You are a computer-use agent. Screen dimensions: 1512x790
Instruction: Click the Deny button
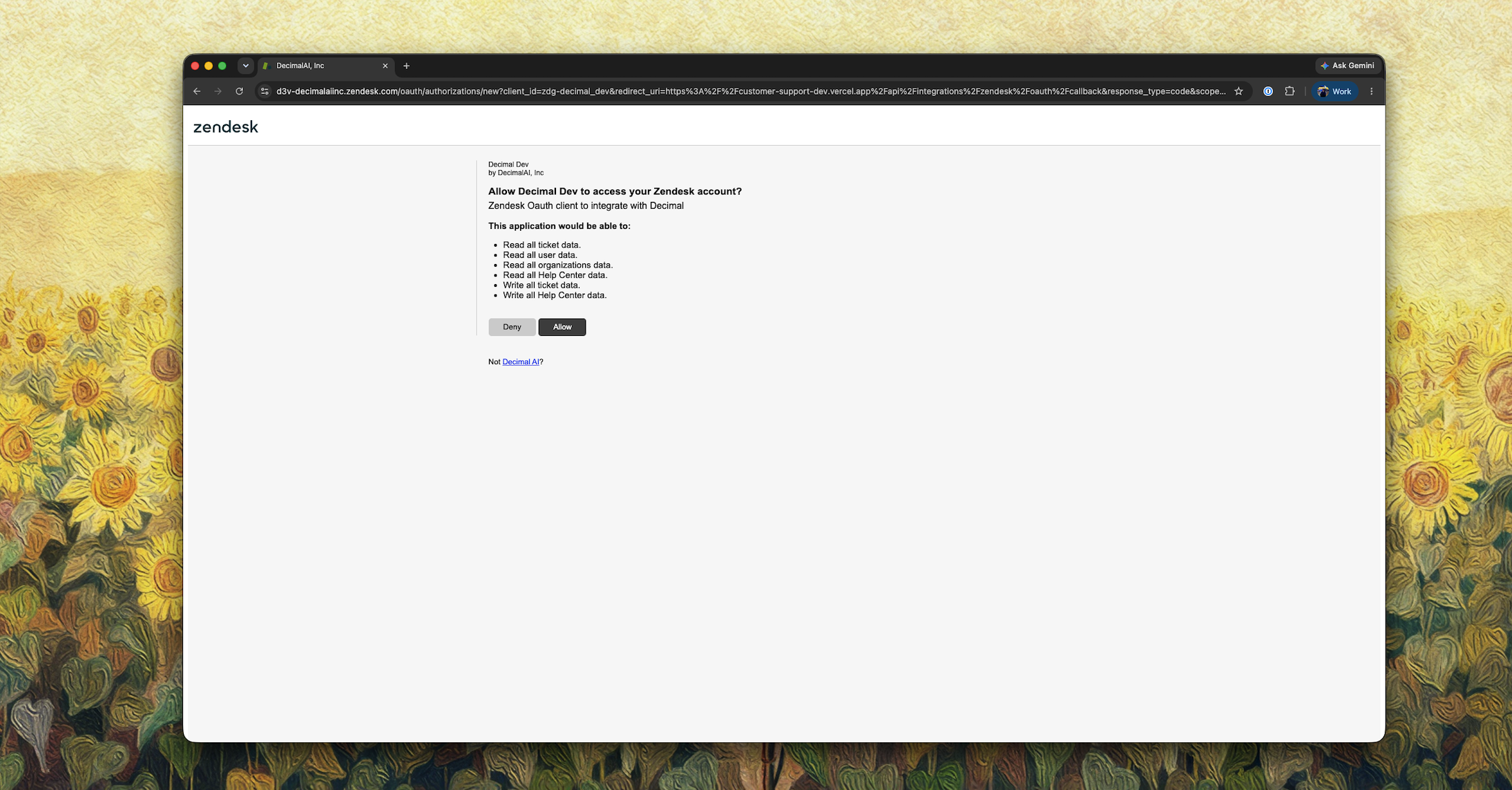click(x=512, y=327)
